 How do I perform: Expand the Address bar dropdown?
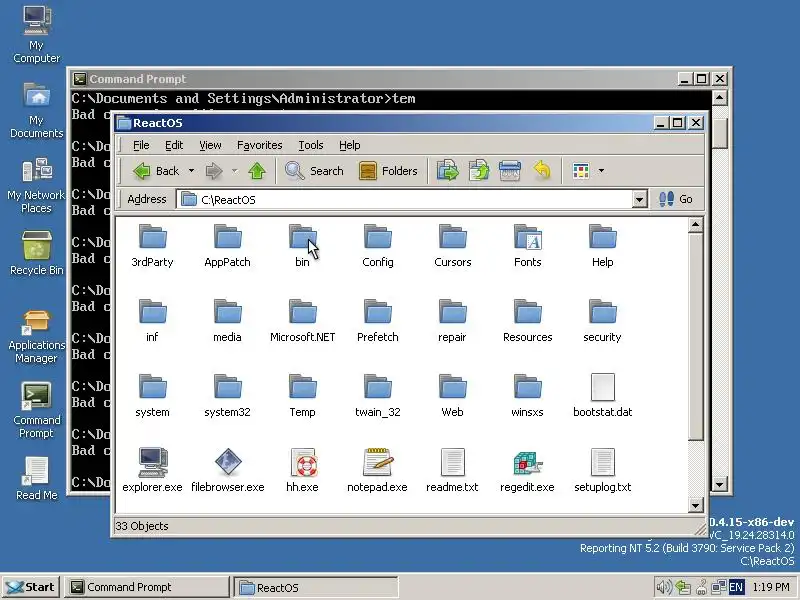pos(639,199)
